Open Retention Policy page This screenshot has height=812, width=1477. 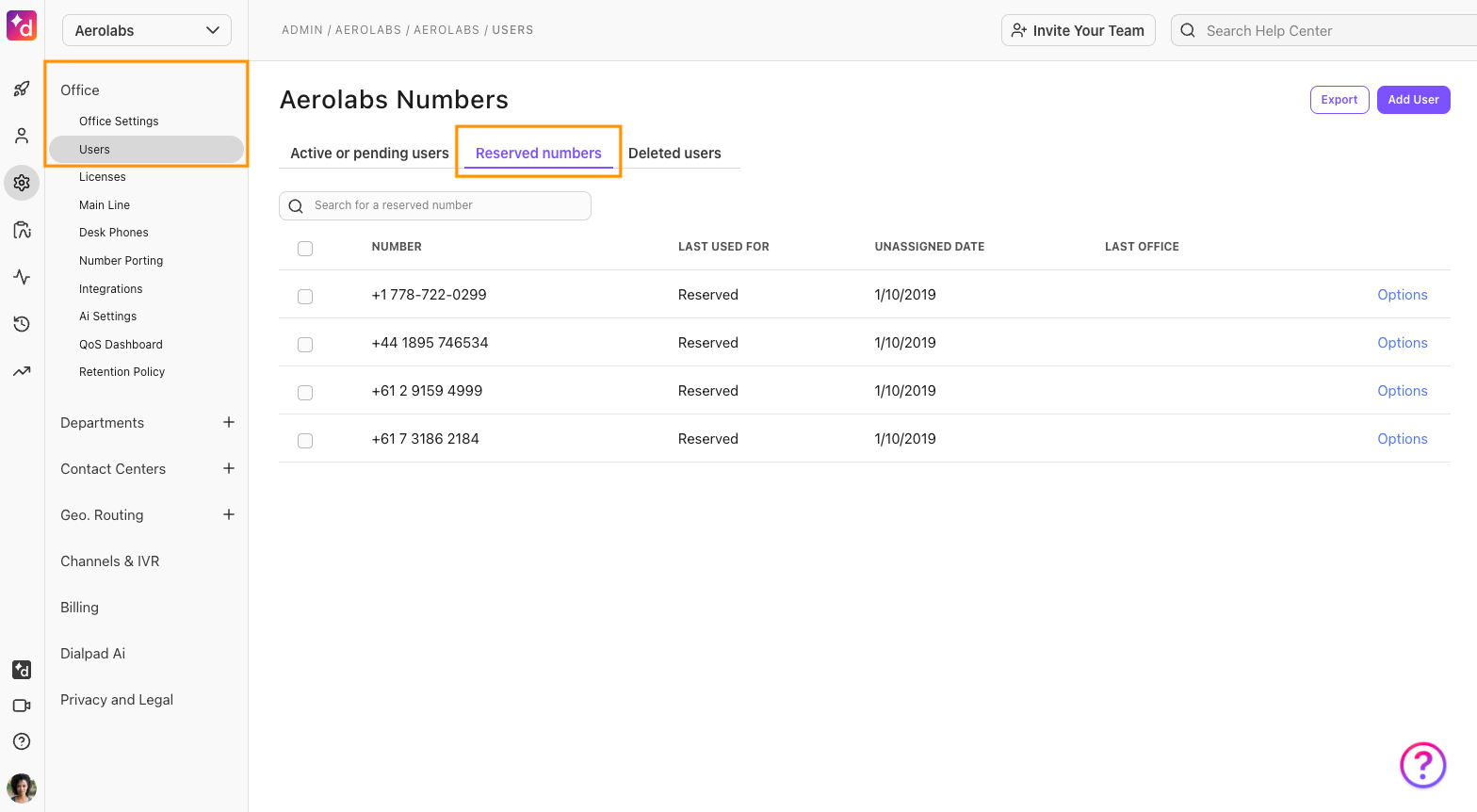point(122,372)
